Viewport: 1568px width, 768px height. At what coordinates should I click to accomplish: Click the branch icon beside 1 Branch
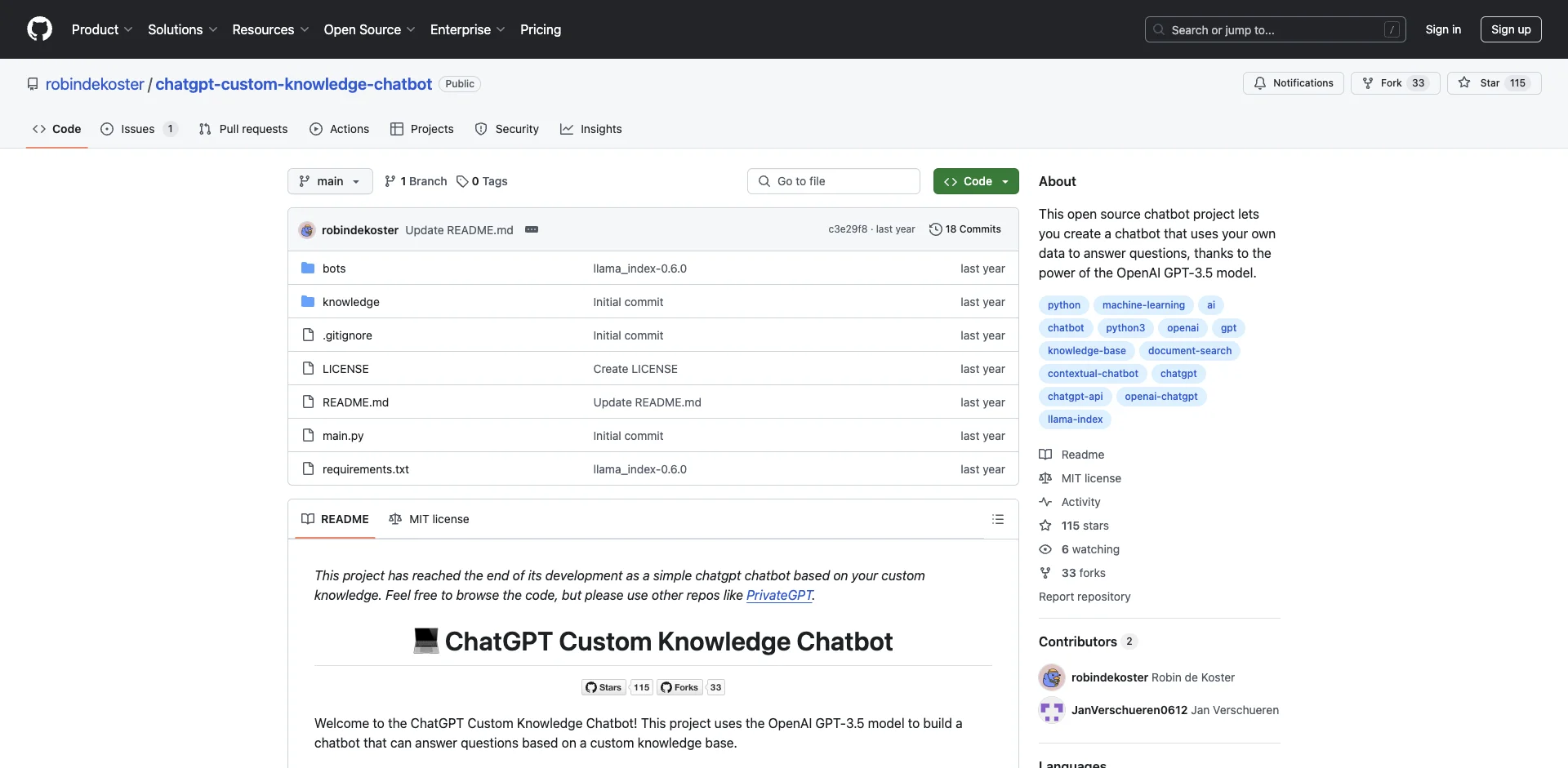point(390,181)
